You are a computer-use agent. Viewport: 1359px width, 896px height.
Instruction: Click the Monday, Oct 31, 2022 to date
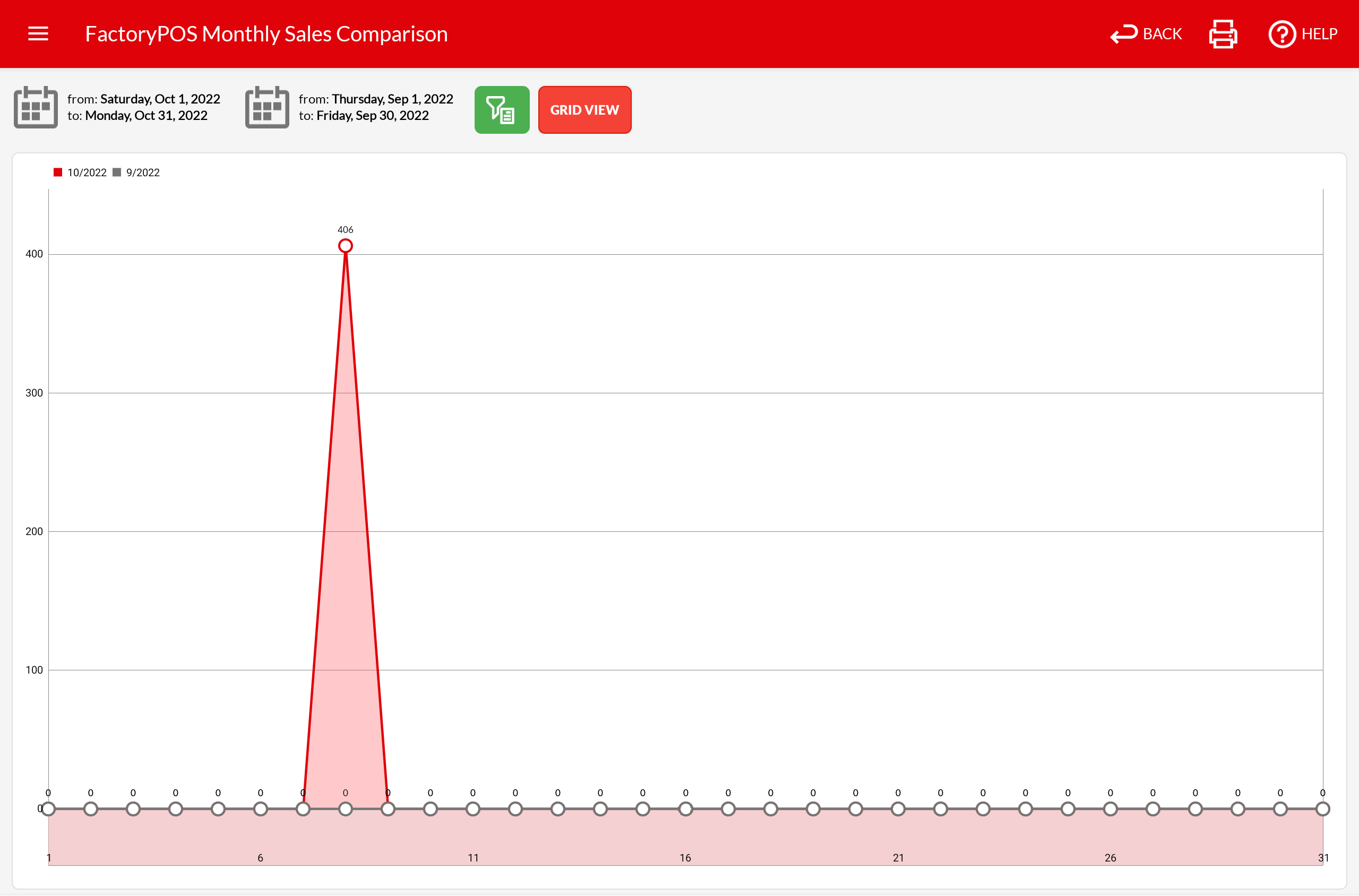(146, 115)
